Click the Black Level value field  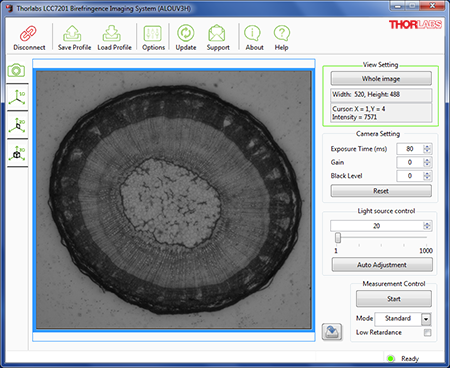point(410,176)
